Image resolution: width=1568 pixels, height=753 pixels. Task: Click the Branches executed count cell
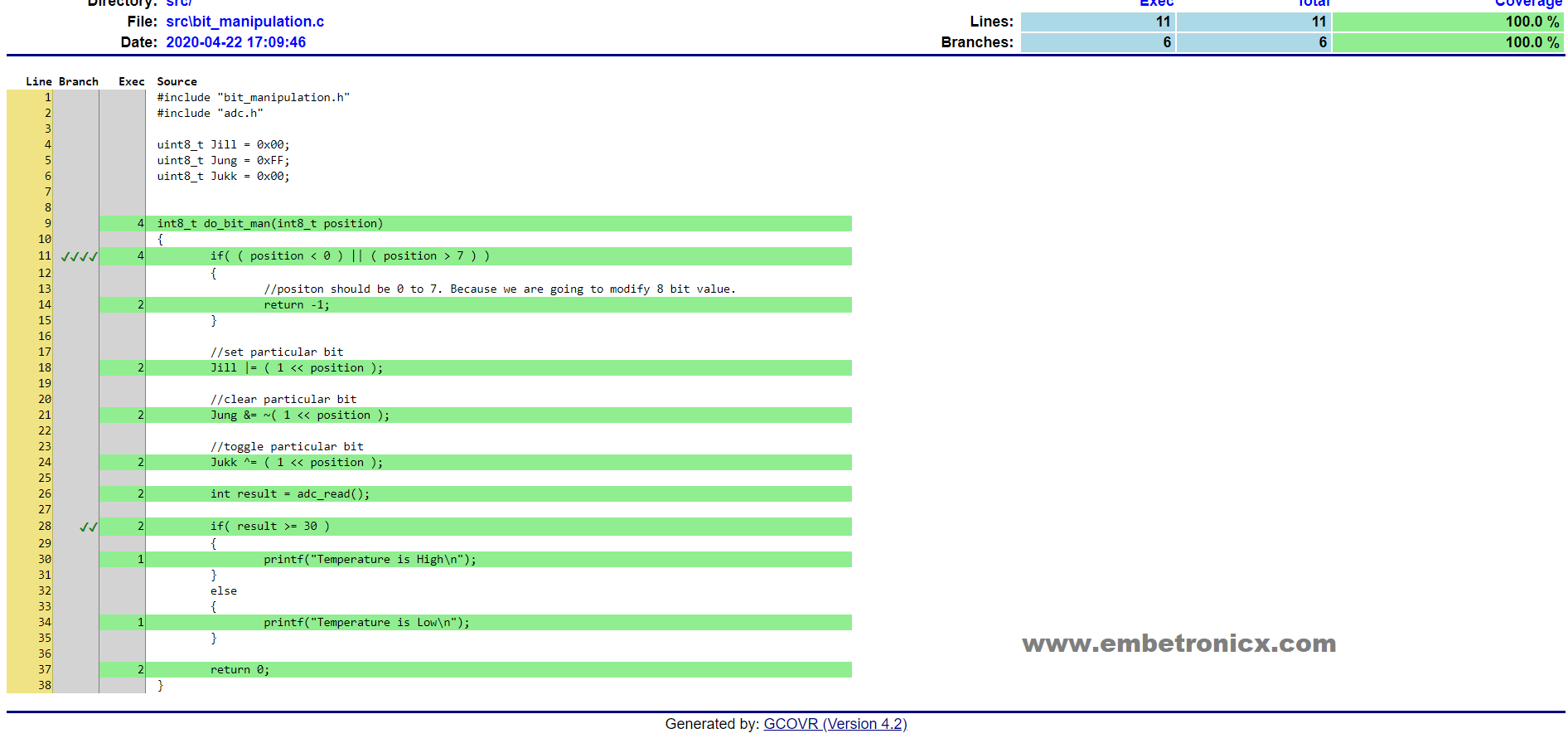pos(1097,42)
